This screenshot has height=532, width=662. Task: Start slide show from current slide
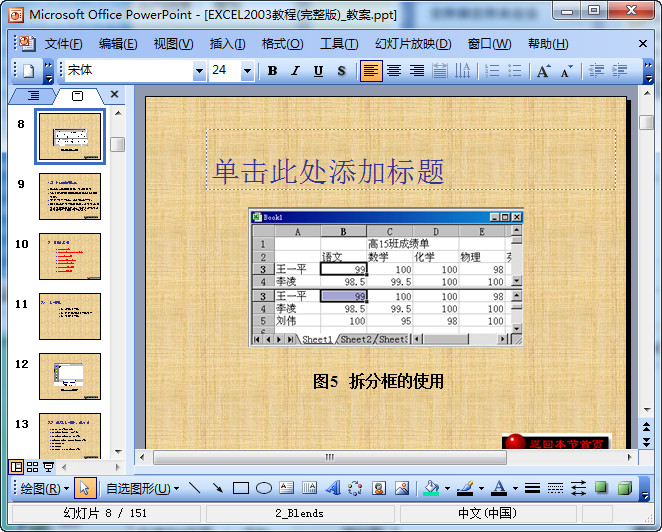pos(49,467)
